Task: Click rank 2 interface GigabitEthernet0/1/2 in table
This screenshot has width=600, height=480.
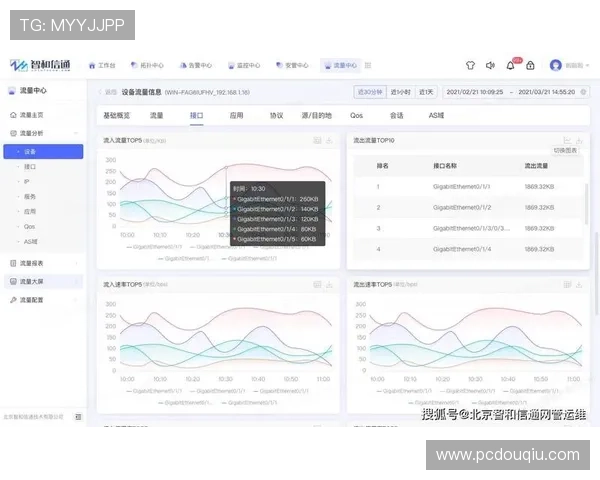Action: pos(462,207)
